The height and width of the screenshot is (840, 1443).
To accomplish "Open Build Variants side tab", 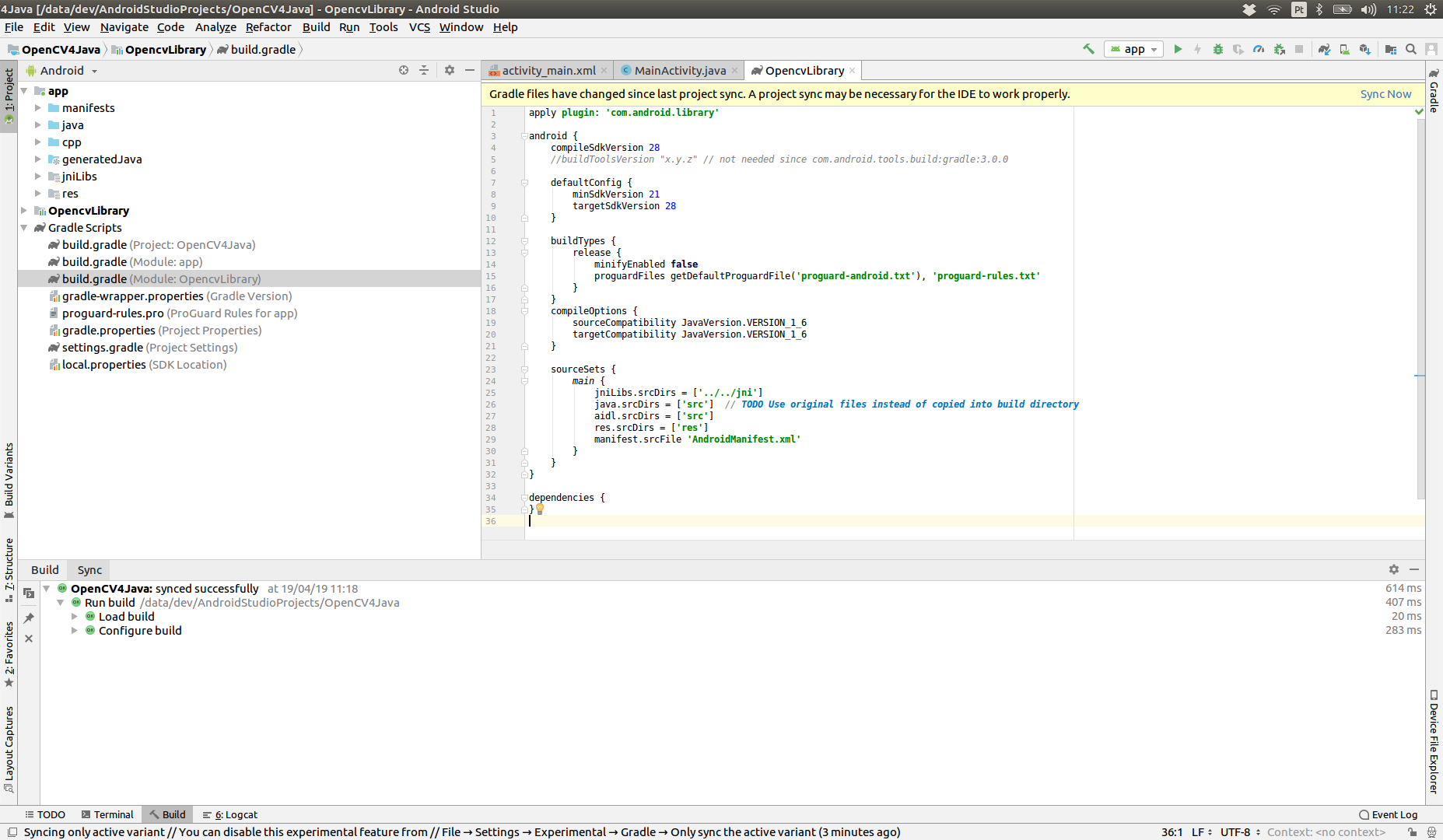I will click(x=9, y=480).
